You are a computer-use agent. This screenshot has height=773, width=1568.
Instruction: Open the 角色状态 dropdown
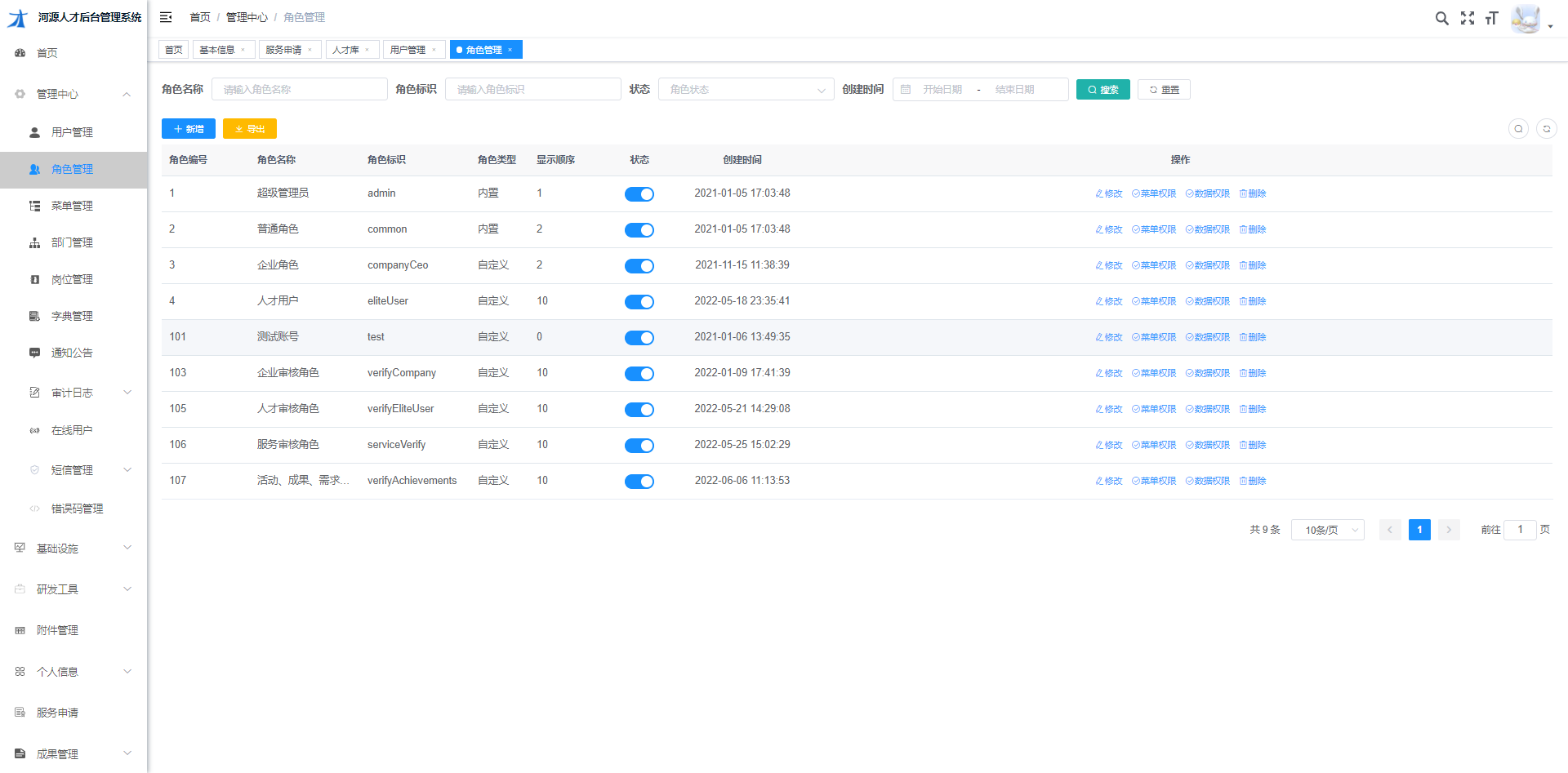click(x=746, y=89)
